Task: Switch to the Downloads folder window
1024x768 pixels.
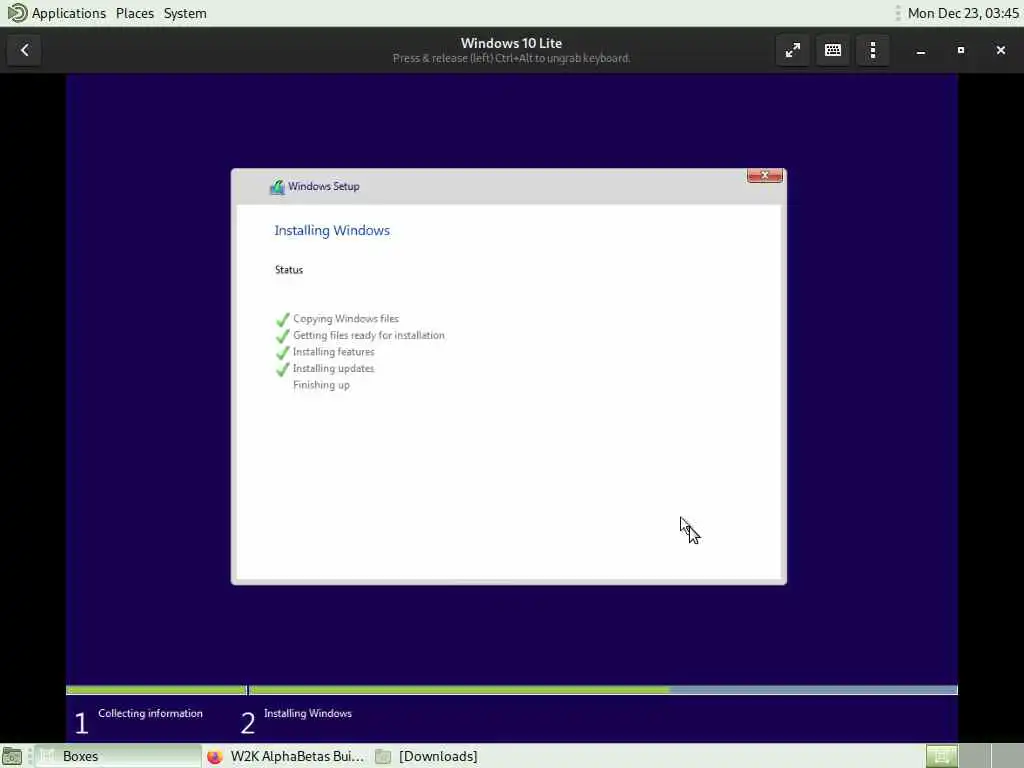Action: click(x=428, y=756)
